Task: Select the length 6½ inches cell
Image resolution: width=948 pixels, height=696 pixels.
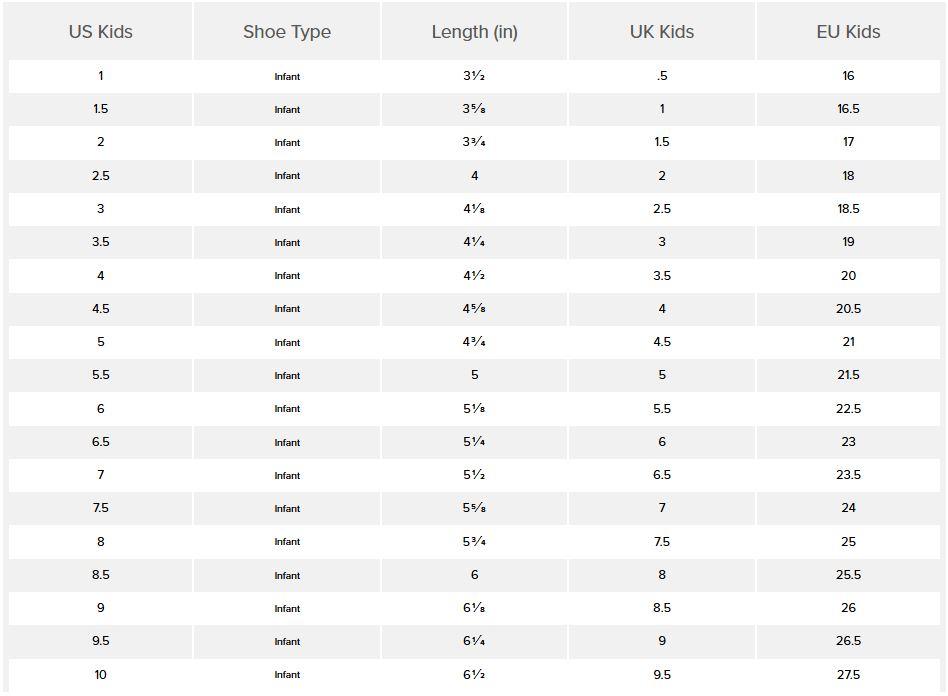Action: (x=474, y=675)
